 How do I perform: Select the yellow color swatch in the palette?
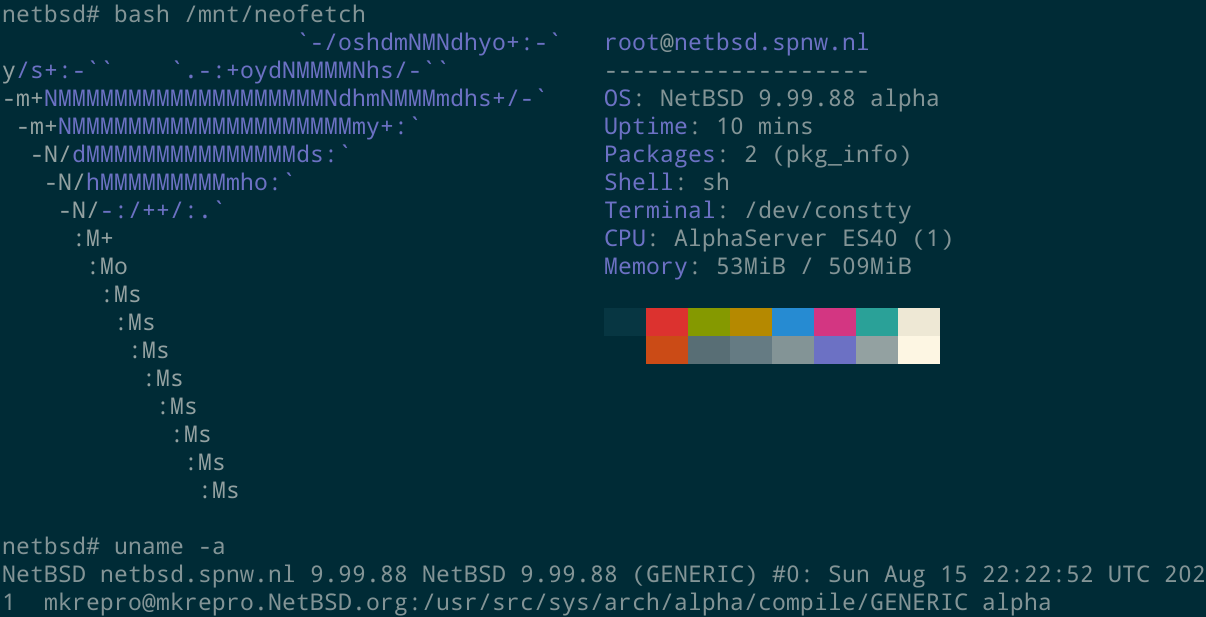click(750, 322)
